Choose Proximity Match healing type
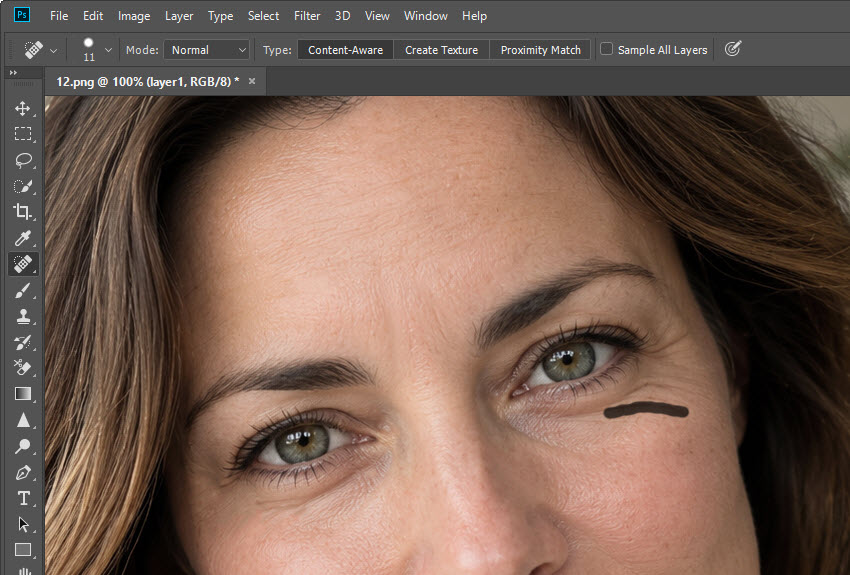Image resolution: width=850 pixels, height=575 pixels. [x=540, y=50]
